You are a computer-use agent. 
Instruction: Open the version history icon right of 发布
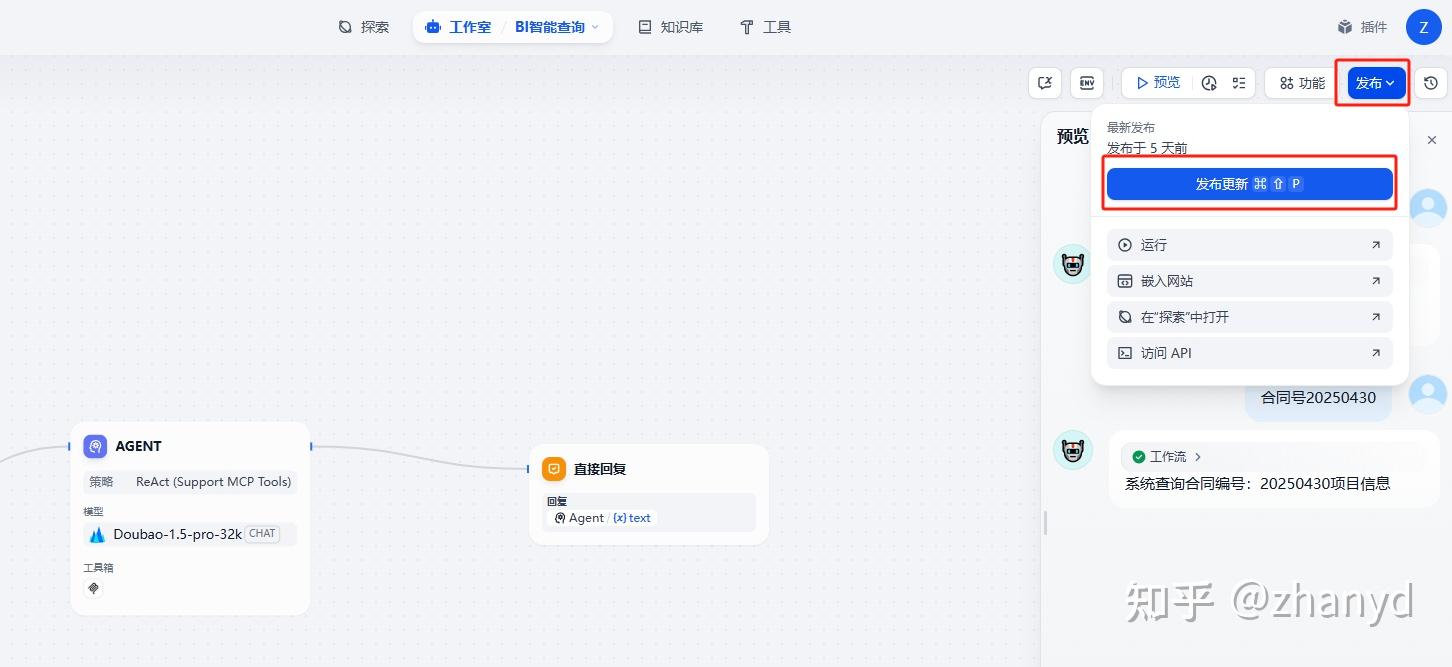[x=1430, y=83]
